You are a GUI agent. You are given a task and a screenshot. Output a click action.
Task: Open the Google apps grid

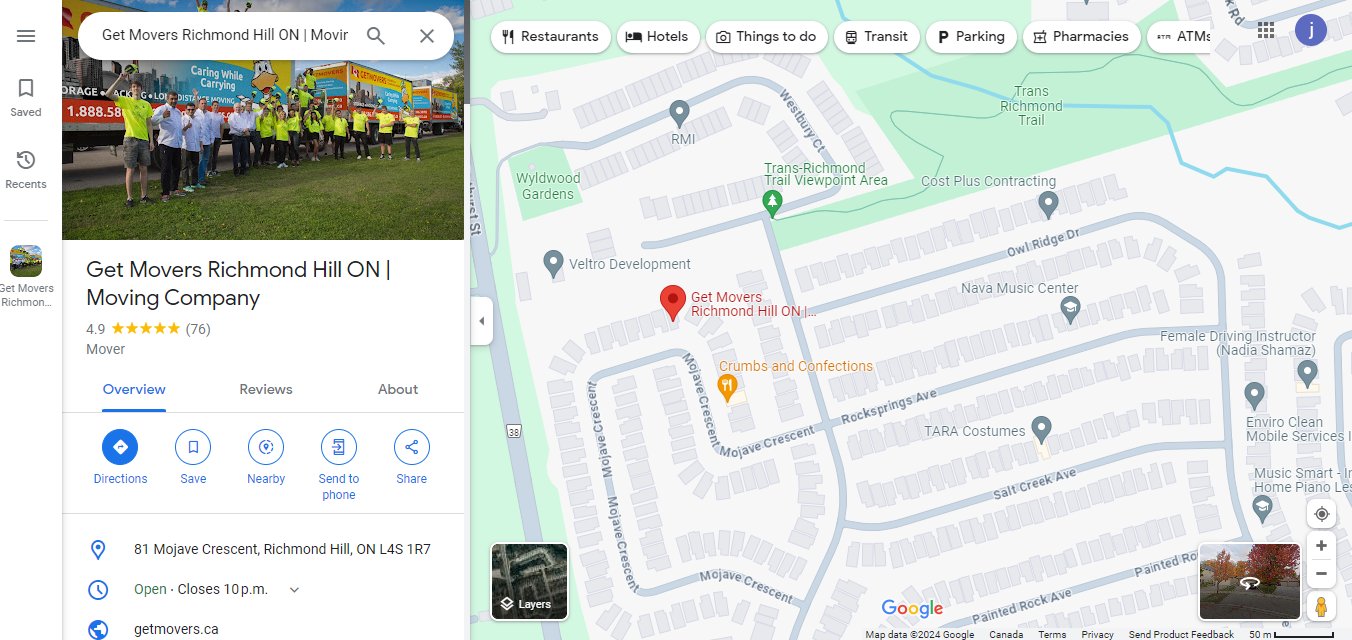1266,30
